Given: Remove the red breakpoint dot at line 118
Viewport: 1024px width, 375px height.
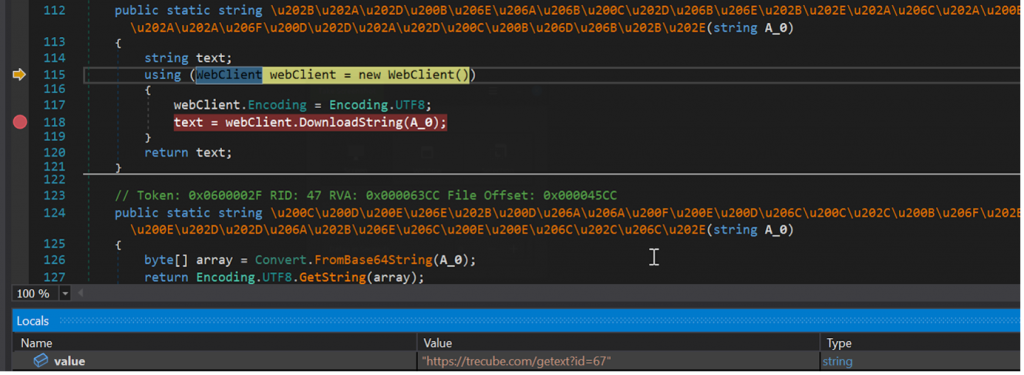Looking at the screenshot, I should pos(20,122).
